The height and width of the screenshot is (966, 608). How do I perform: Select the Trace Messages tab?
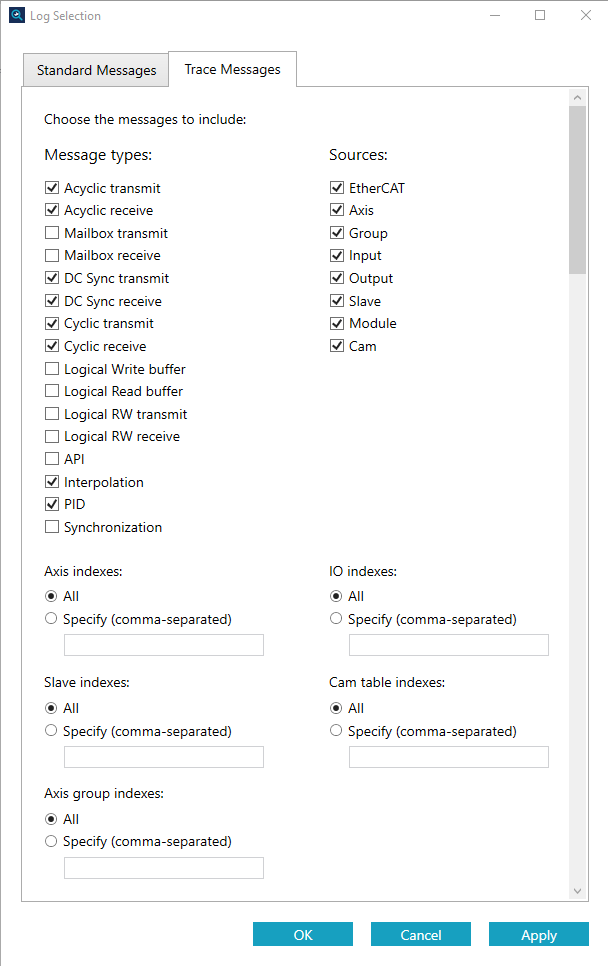232,70
